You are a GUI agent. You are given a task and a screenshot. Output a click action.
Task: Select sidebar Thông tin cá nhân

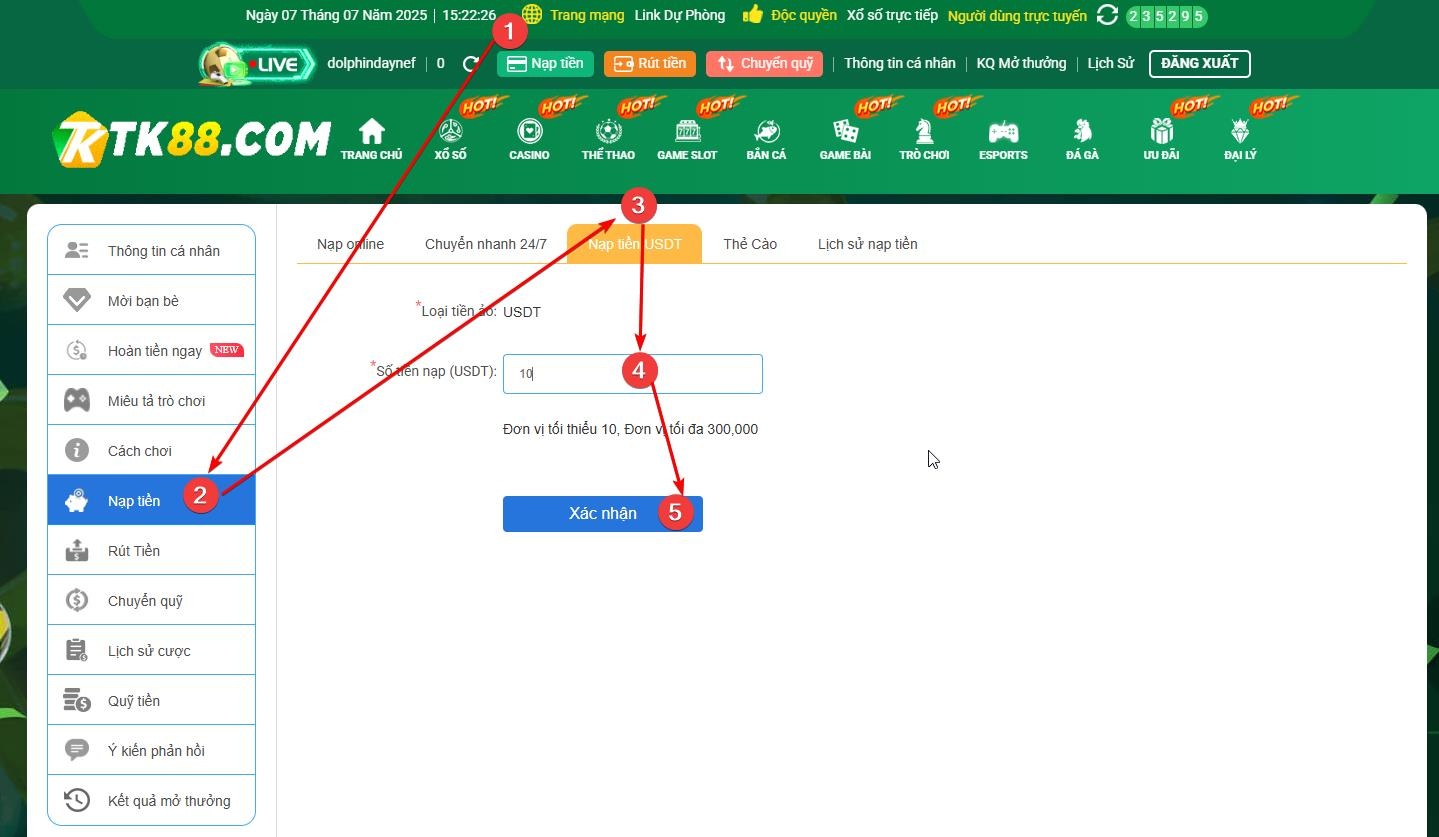click(x=151, y=251)
